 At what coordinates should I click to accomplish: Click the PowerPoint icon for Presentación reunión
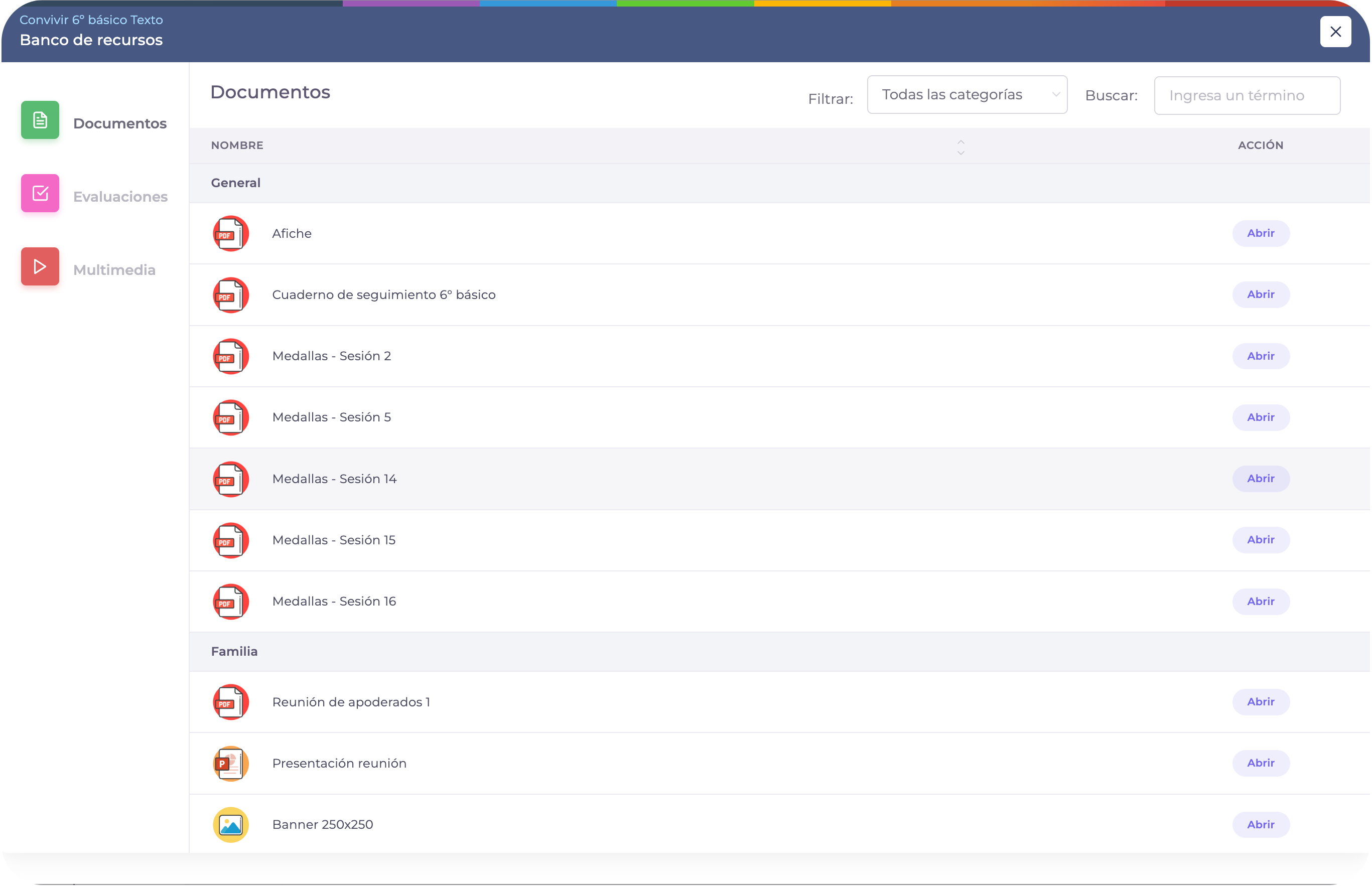pos(231,764)
